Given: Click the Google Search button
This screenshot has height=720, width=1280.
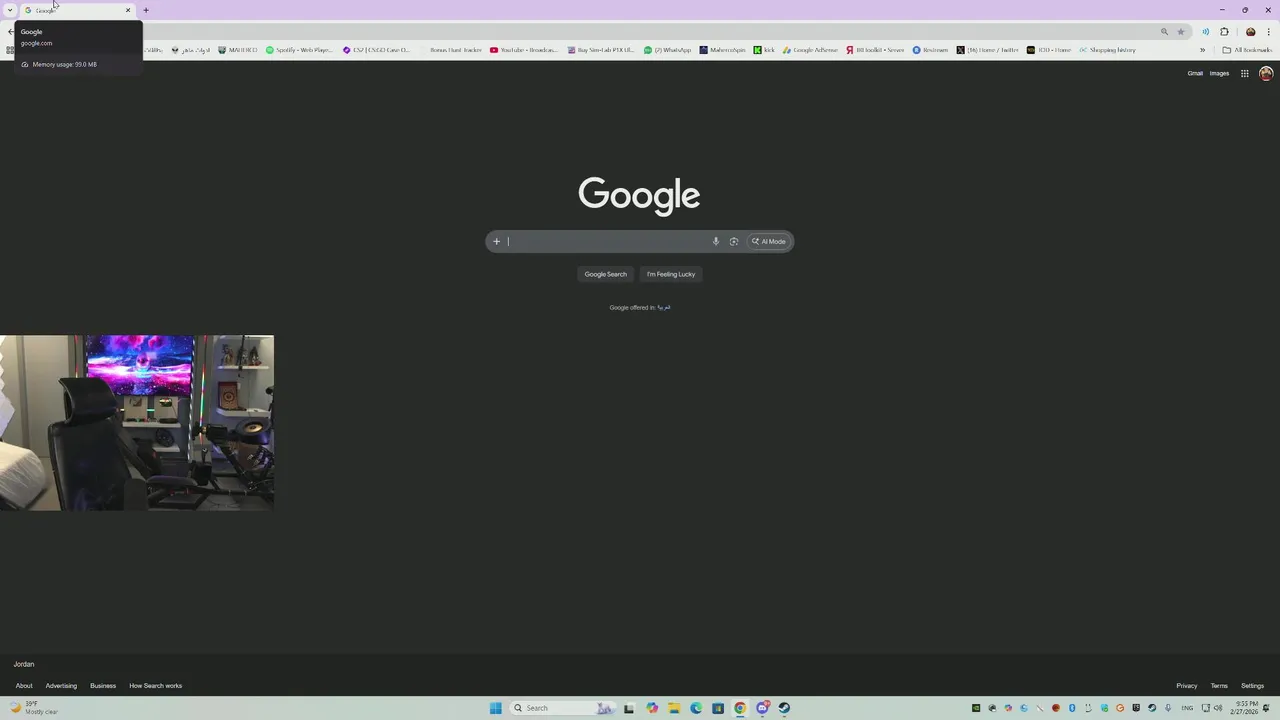Looking at the screenshot, I should [606, 274].
